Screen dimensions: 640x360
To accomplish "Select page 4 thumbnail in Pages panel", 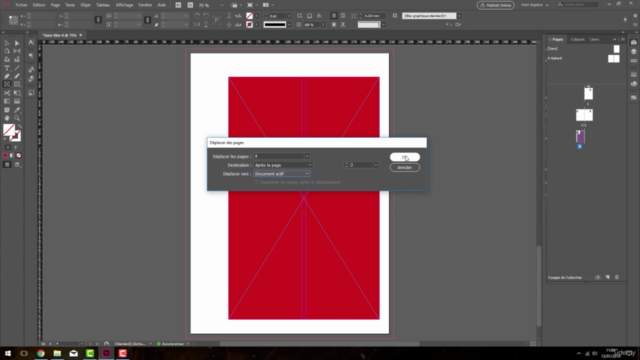I will point(580,137).
